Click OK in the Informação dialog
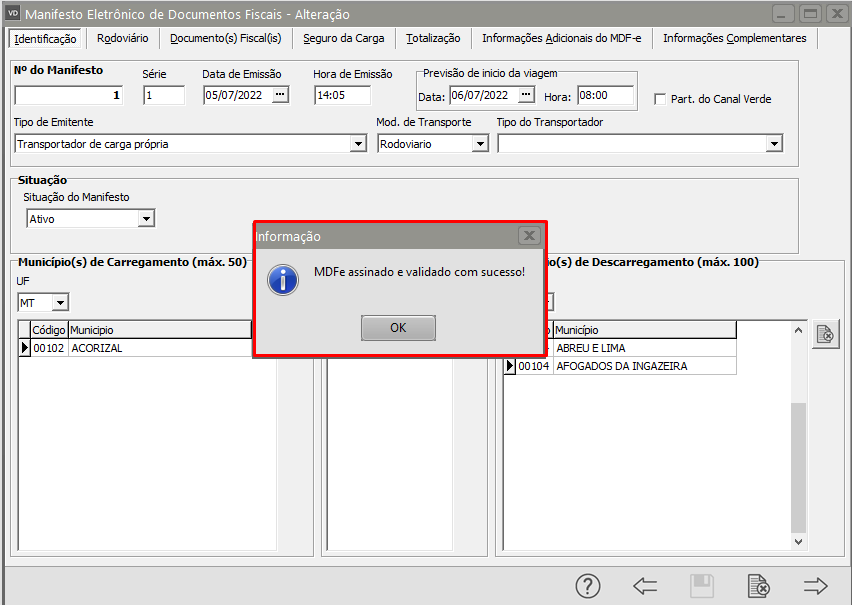Screen dimensions: 852x605 (398, 328)
